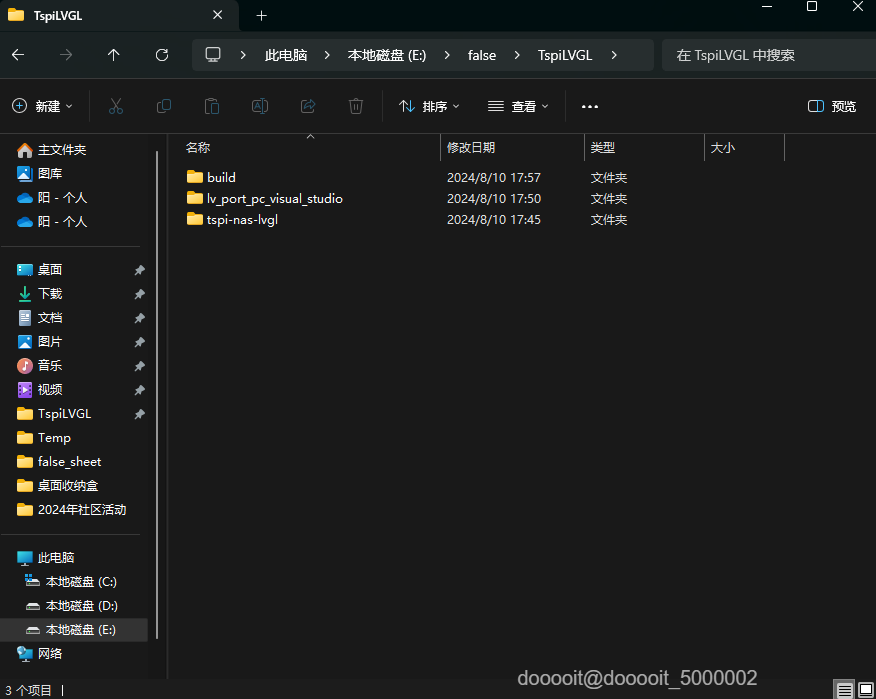876x699 pixels.
Task: Open a new tab with plus button
Action: tap(262, 15)
